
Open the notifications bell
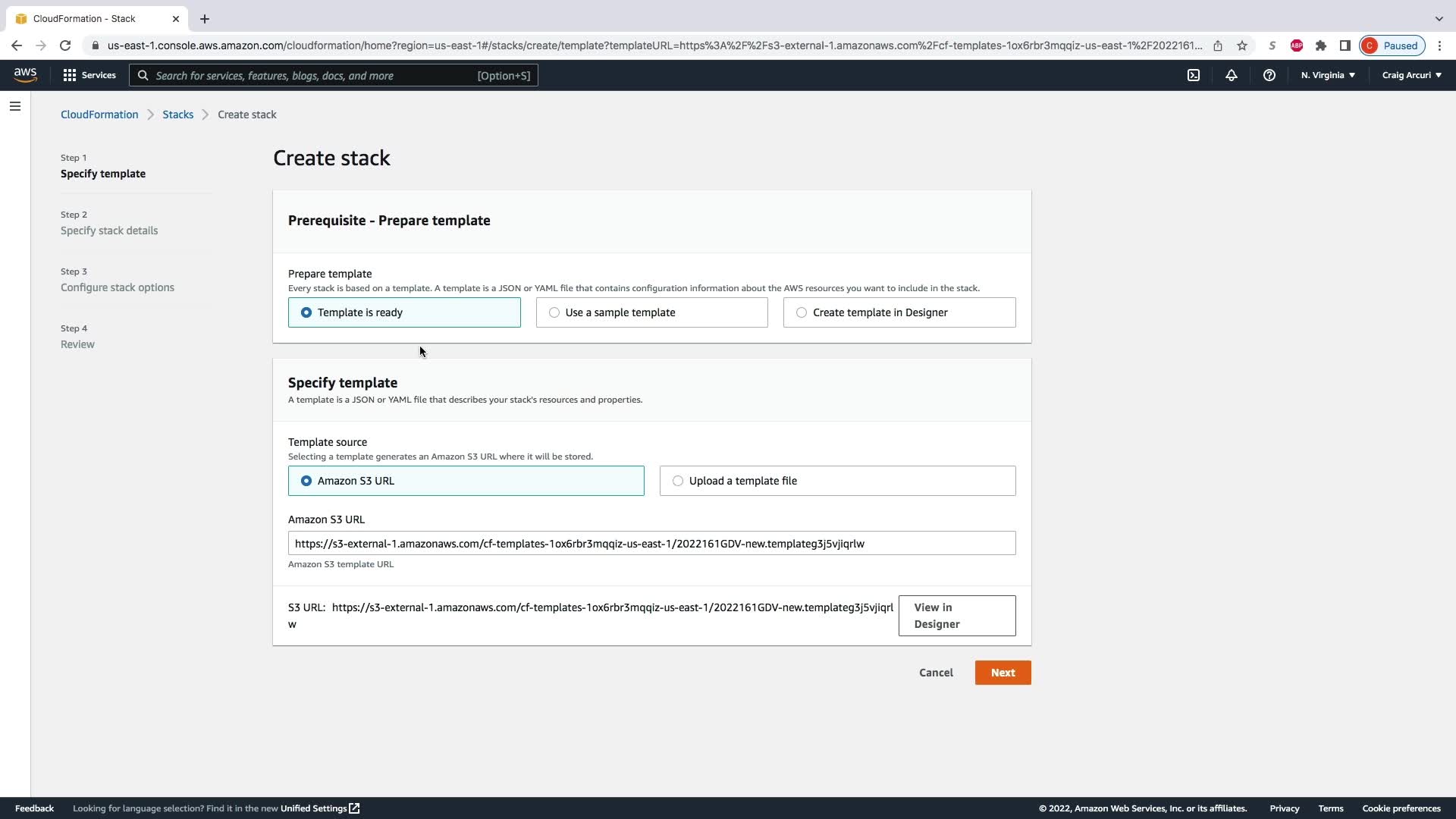[x=1231, y=75]
